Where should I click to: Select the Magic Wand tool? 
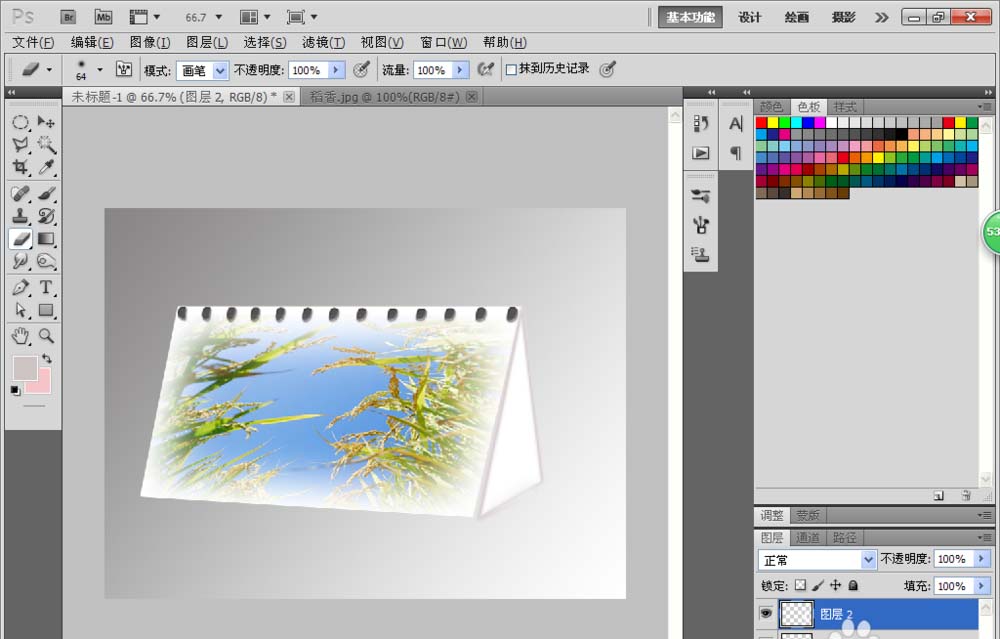click(46, 144)
